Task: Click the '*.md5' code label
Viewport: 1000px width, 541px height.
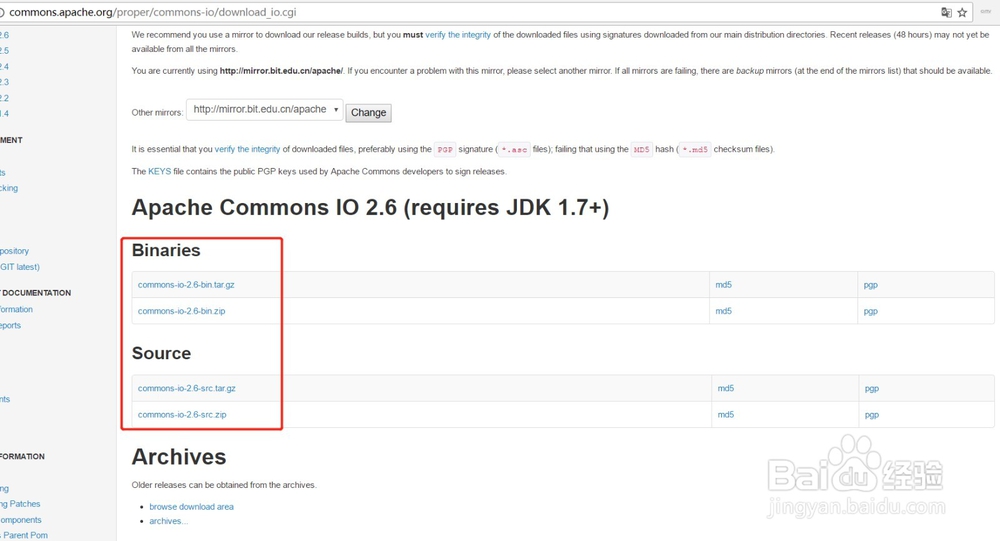Action: [x=695, y=150]
